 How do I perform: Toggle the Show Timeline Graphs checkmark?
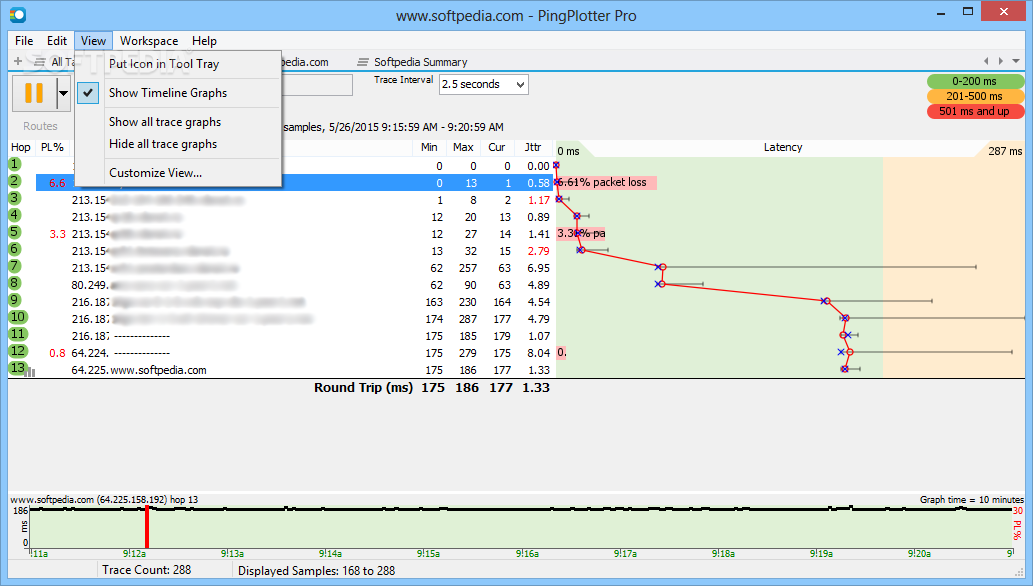(x=88, y=93)
